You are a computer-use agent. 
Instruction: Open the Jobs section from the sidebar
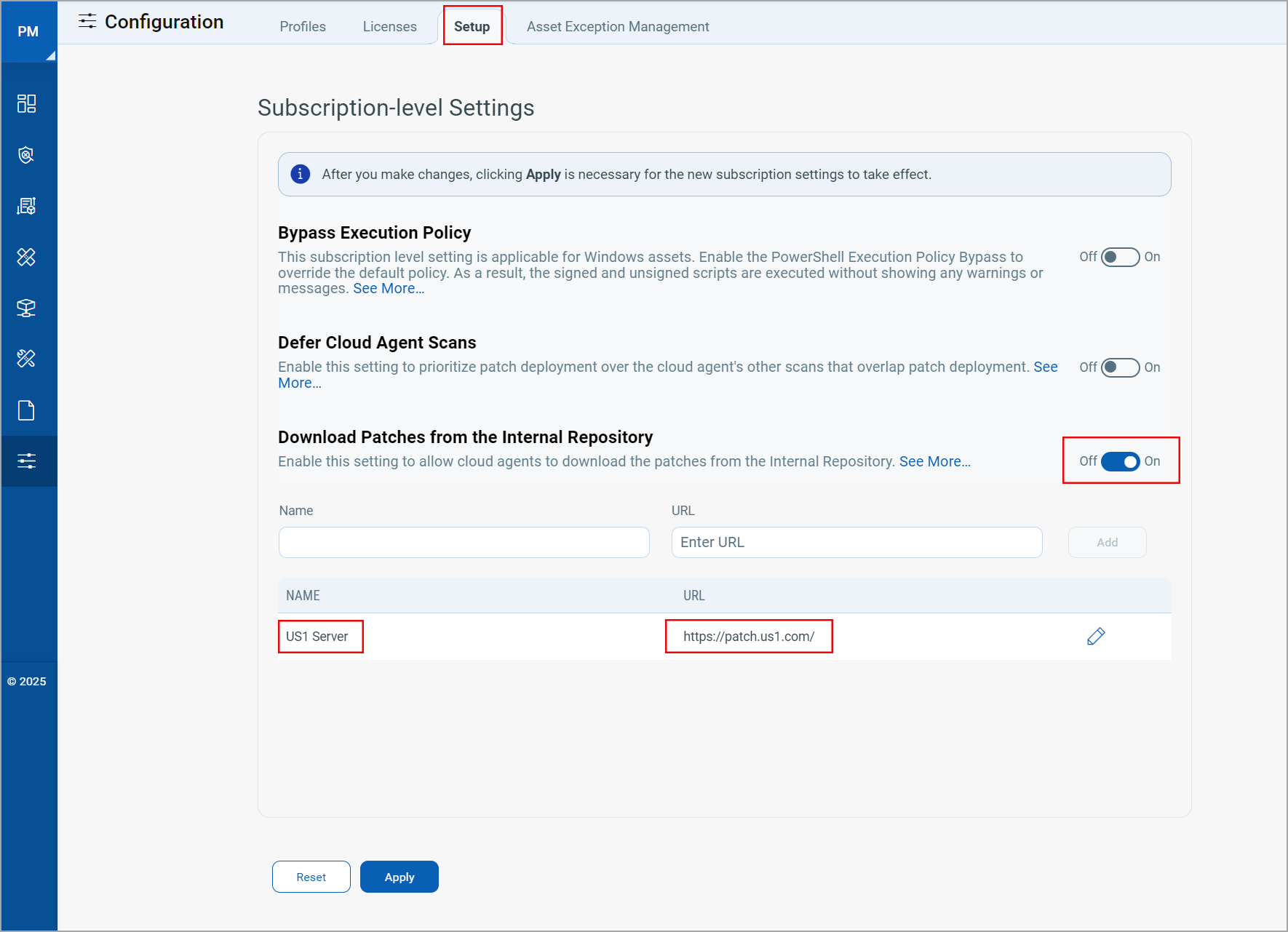tap(27, 205)
